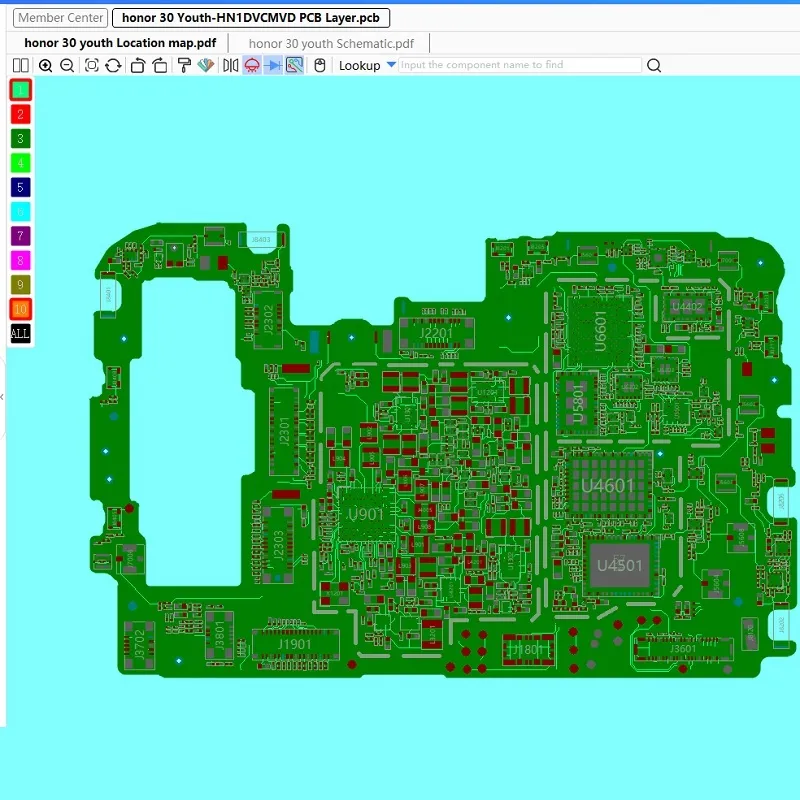Fit the board to the window
This screenshot has height=800, width=800.
click(91, 65)
